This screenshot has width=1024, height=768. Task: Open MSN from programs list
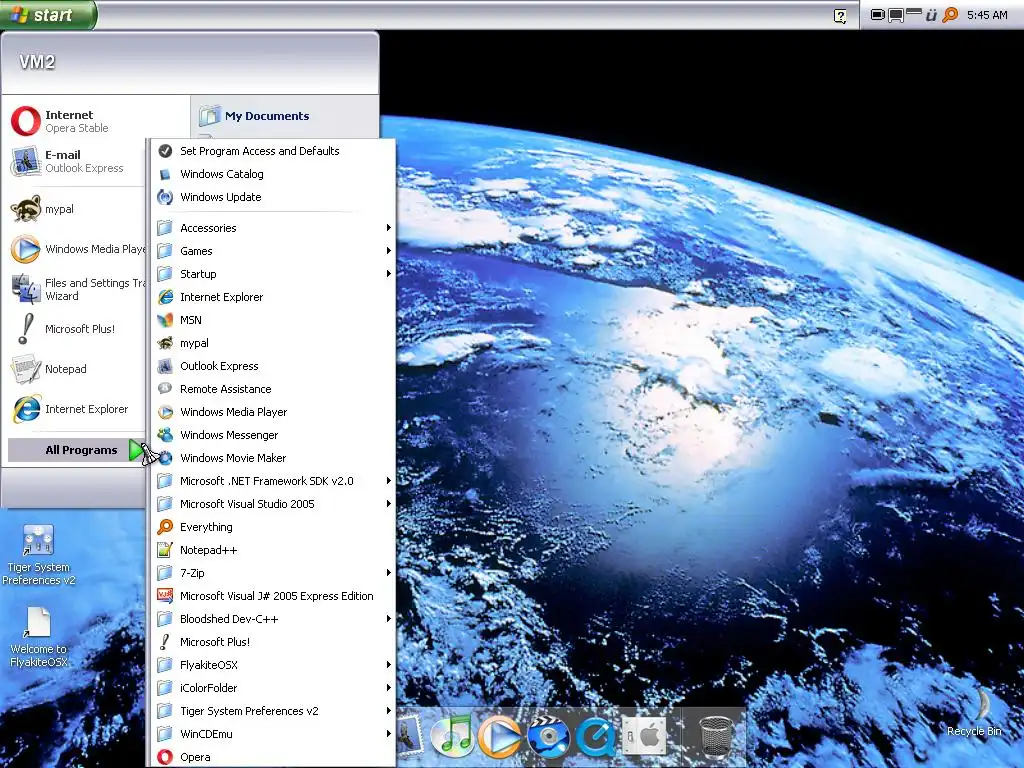(x=272, y=320)
